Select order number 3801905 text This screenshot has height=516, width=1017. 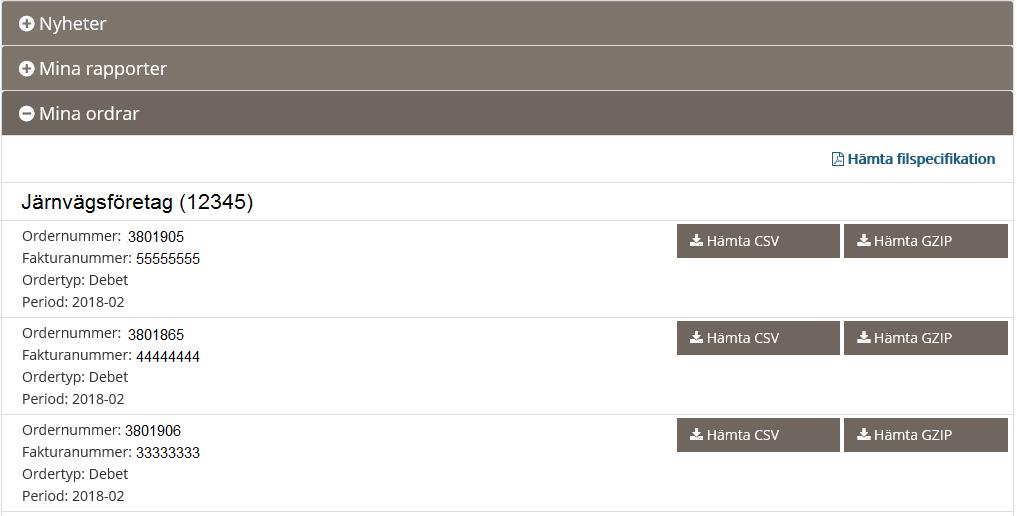click(x=156, y=237)
